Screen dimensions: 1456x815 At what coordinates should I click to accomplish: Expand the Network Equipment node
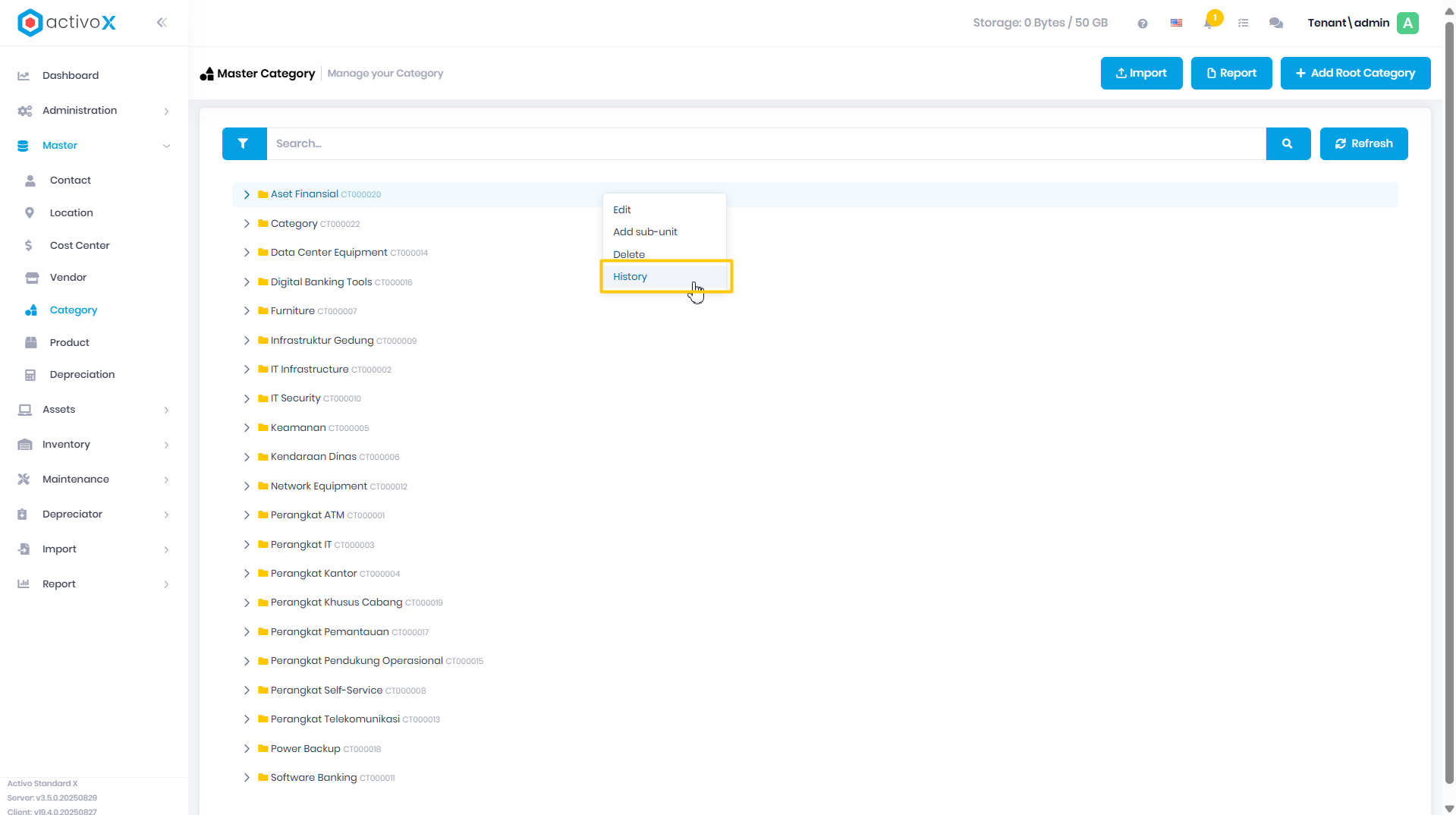(247, 486)
